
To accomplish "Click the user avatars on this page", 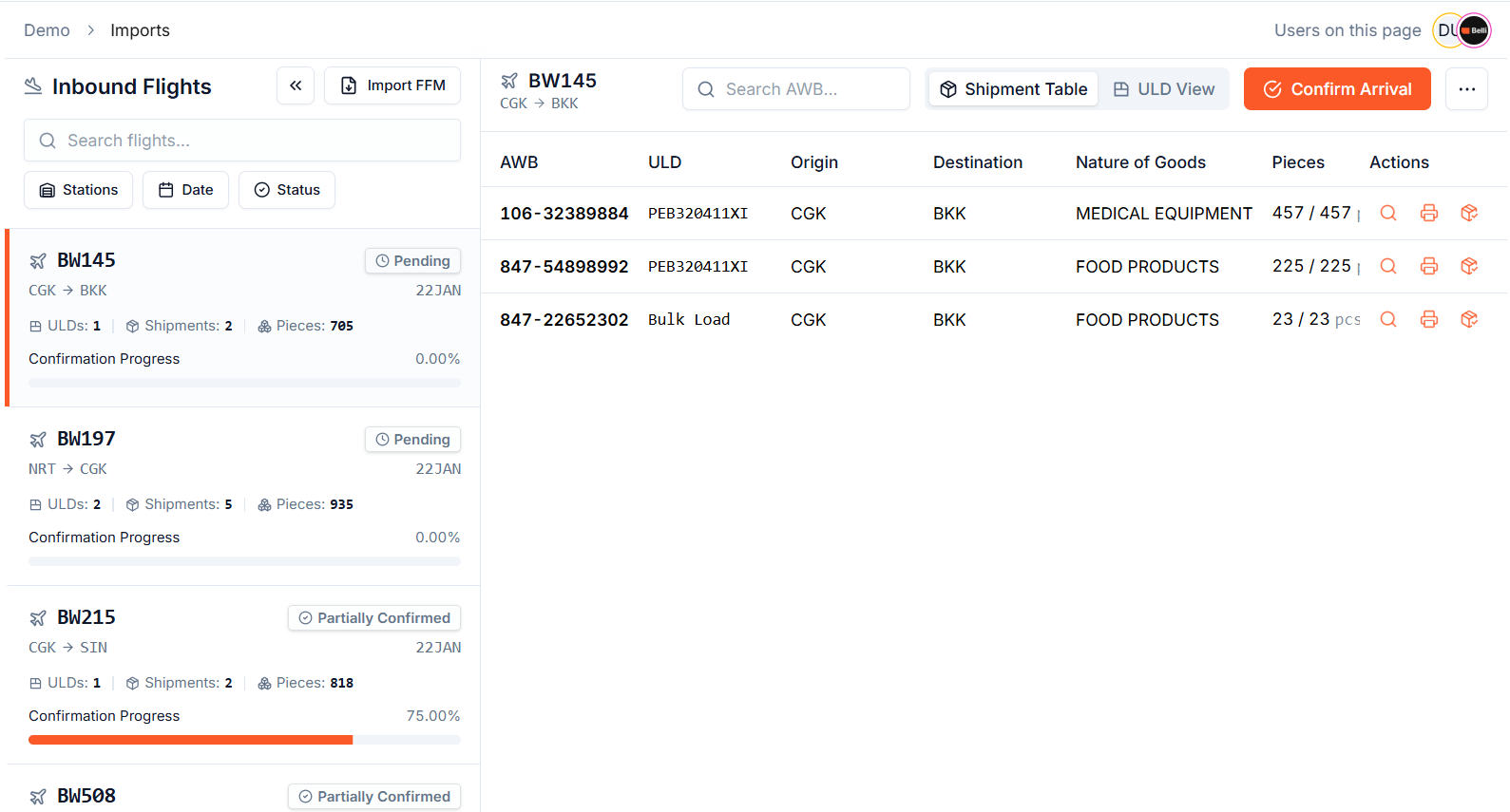I will (1462, 30).
